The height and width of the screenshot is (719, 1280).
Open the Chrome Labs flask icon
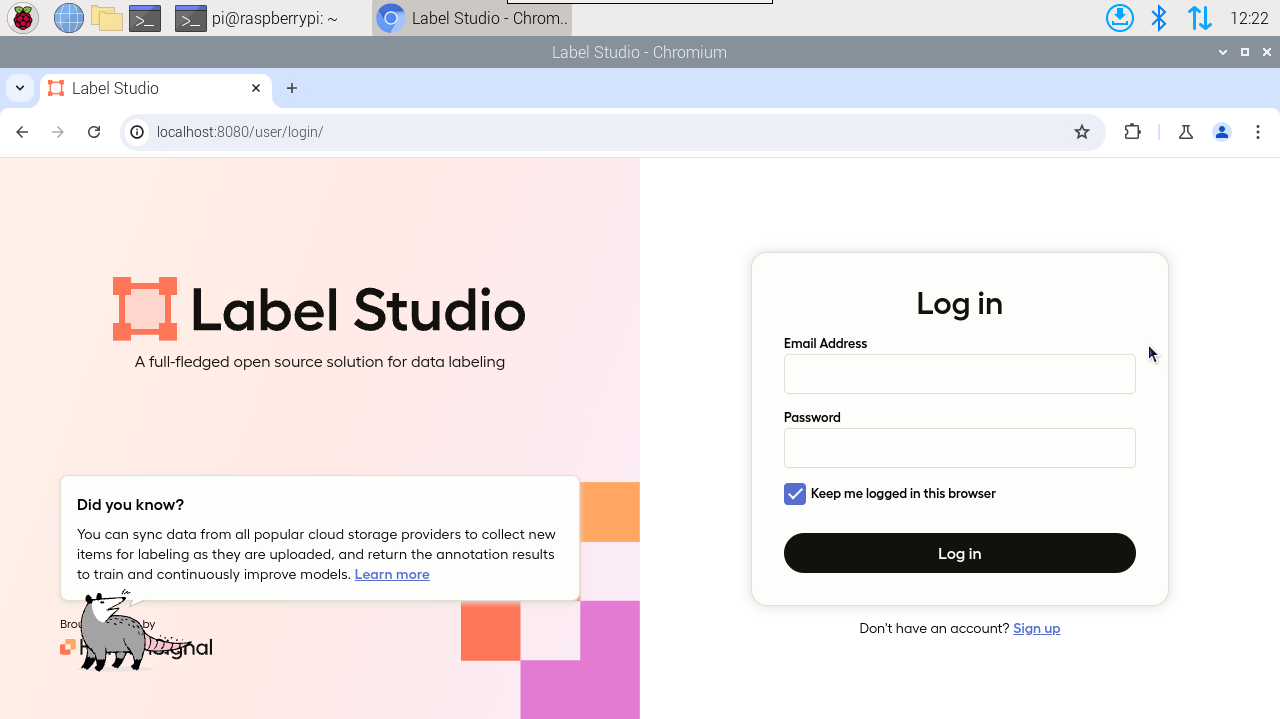pos(1186,132)
